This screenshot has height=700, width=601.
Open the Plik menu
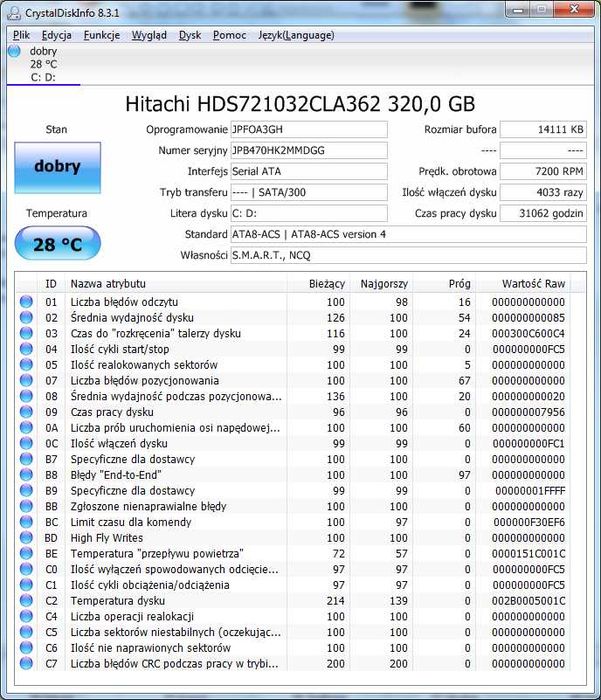tap(21, 35)
